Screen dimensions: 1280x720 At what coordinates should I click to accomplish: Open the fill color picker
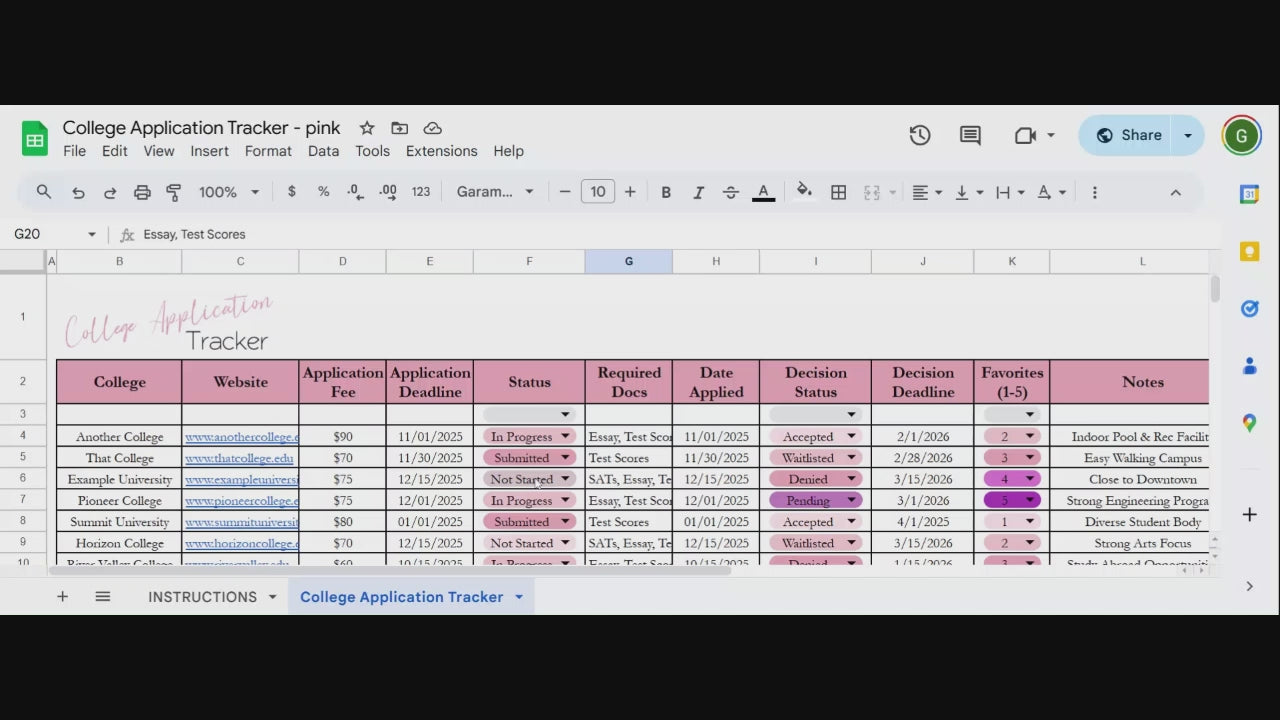(x=804, y=192)
